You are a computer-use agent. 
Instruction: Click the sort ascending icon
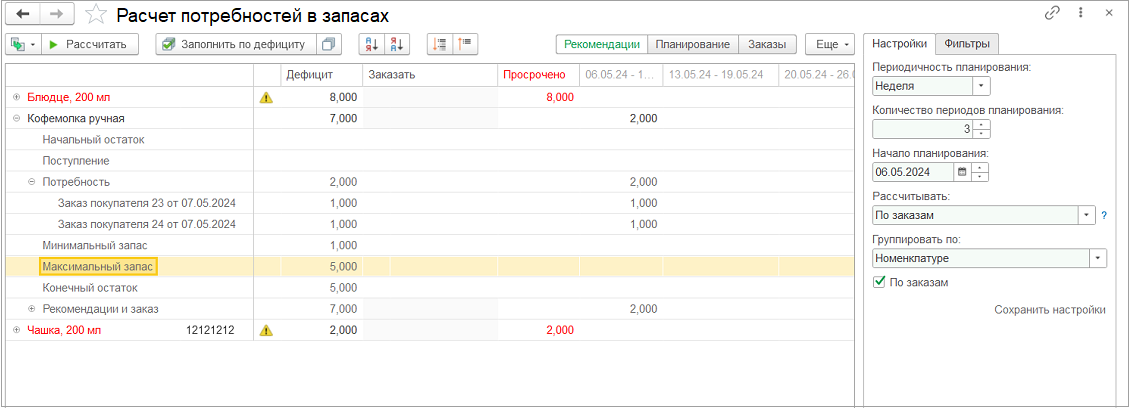371,44
